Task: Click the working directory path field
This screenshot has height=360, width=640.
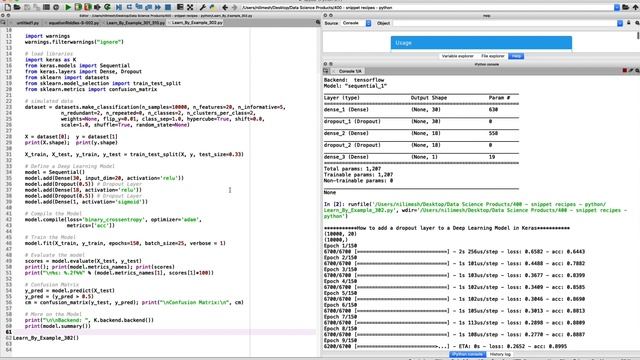Action: click(x=427, y=7)
